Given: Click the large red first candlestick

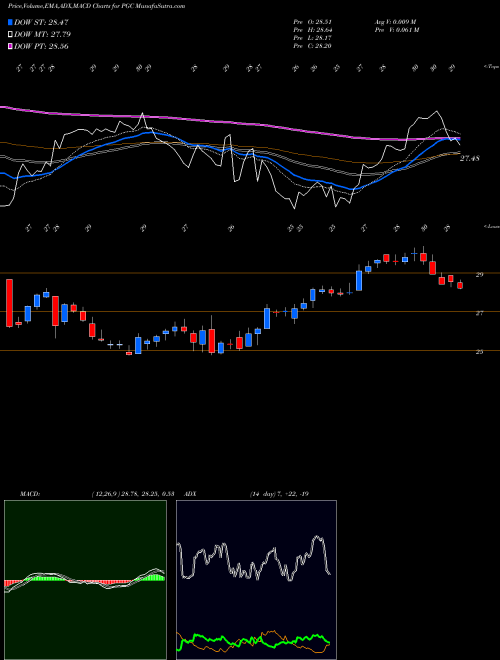Looking at the screenshot, I should pos(9,303).
